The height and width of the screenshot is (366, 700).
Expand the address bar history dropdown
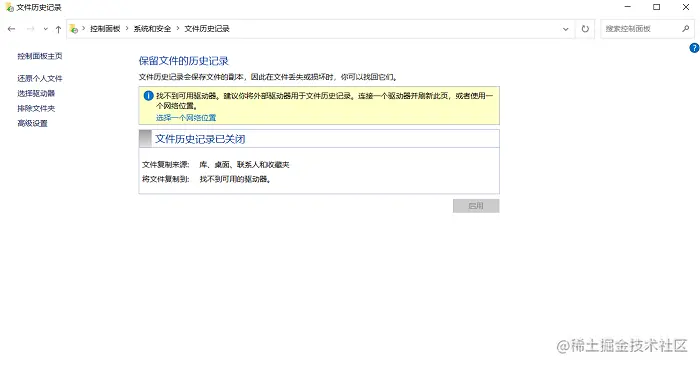(x=566, y=29)
